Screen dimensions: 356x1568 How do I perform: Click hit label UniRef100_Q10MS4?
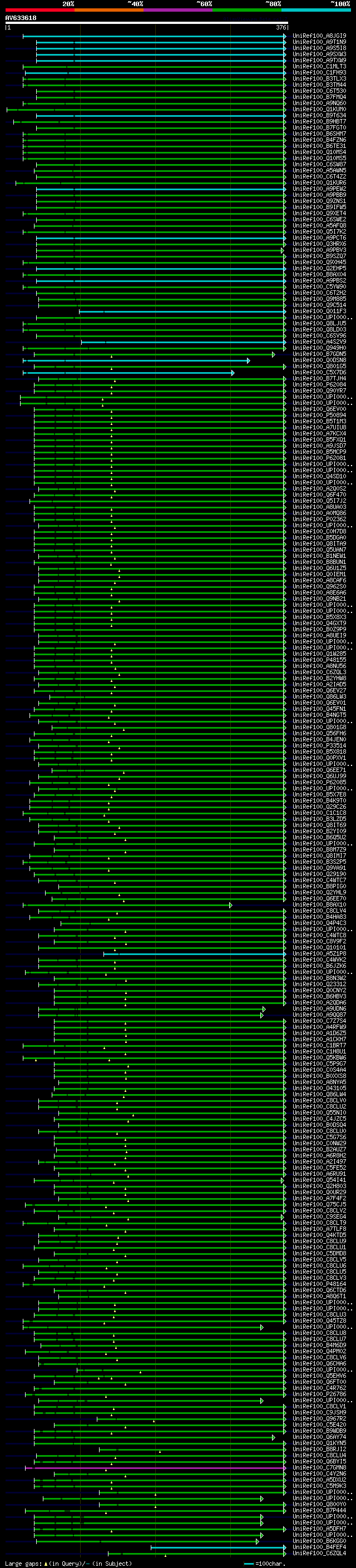click(x=319, y=152)
